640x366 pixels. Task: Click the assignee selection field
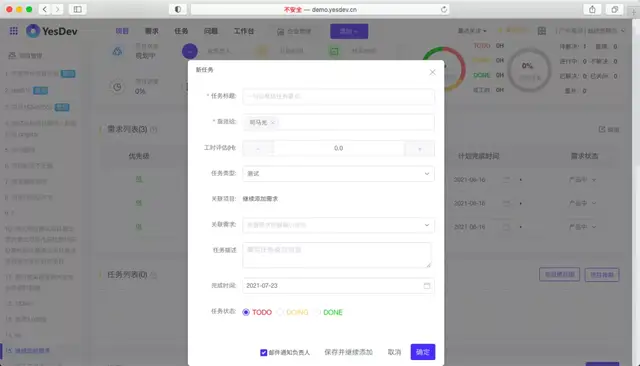[x=338, y=122]
